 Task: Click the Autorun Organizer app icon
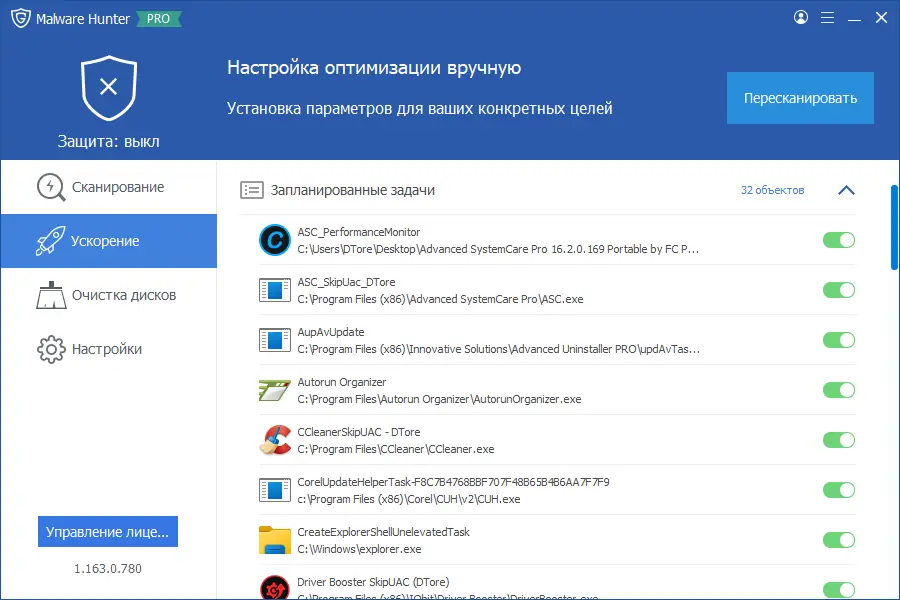pyautogui.click(x=274, y=390)
